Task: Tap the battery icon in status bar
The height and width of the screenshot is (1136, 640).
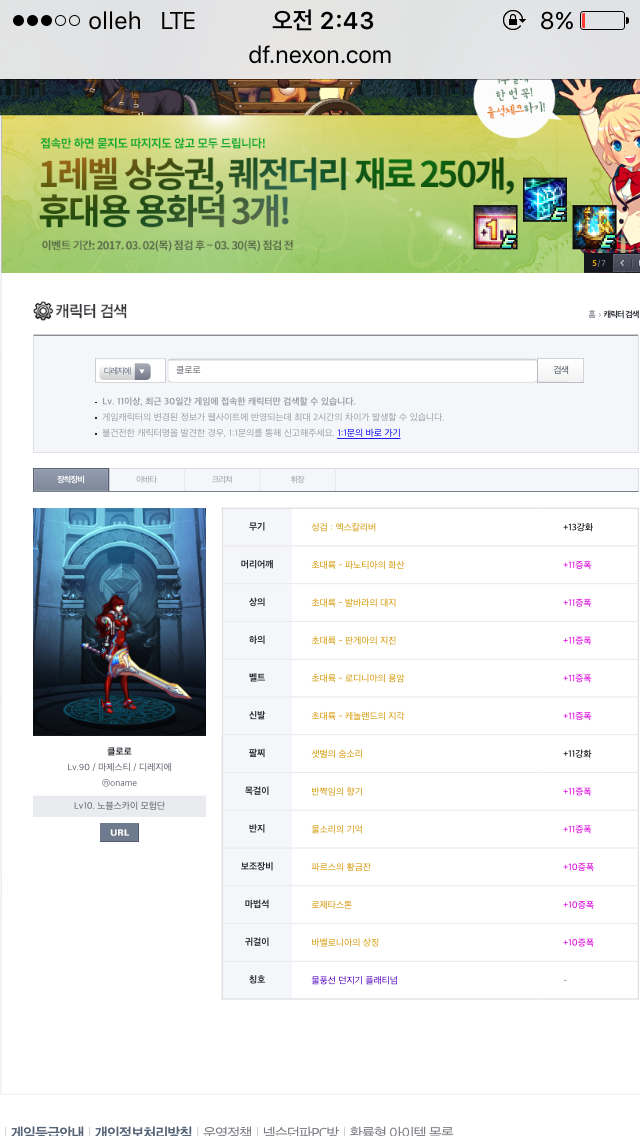Action: (x=604, y=21)
